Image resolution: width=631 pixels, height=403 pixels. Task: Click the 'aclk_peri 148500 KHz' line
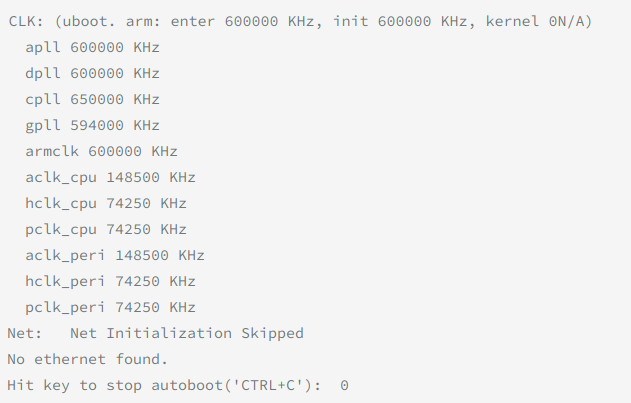click(115, 255)
